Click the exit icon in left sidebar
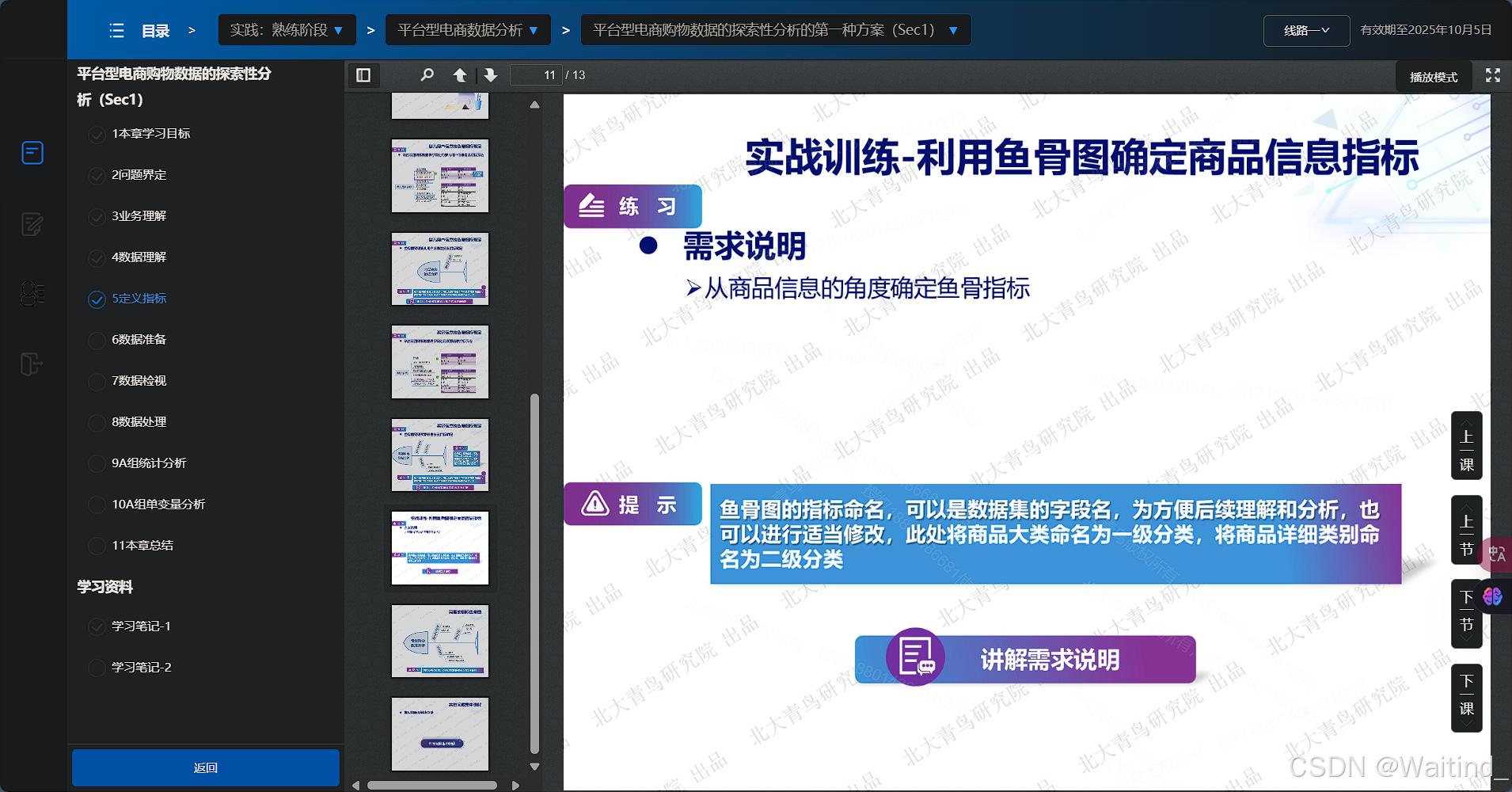 32,364
